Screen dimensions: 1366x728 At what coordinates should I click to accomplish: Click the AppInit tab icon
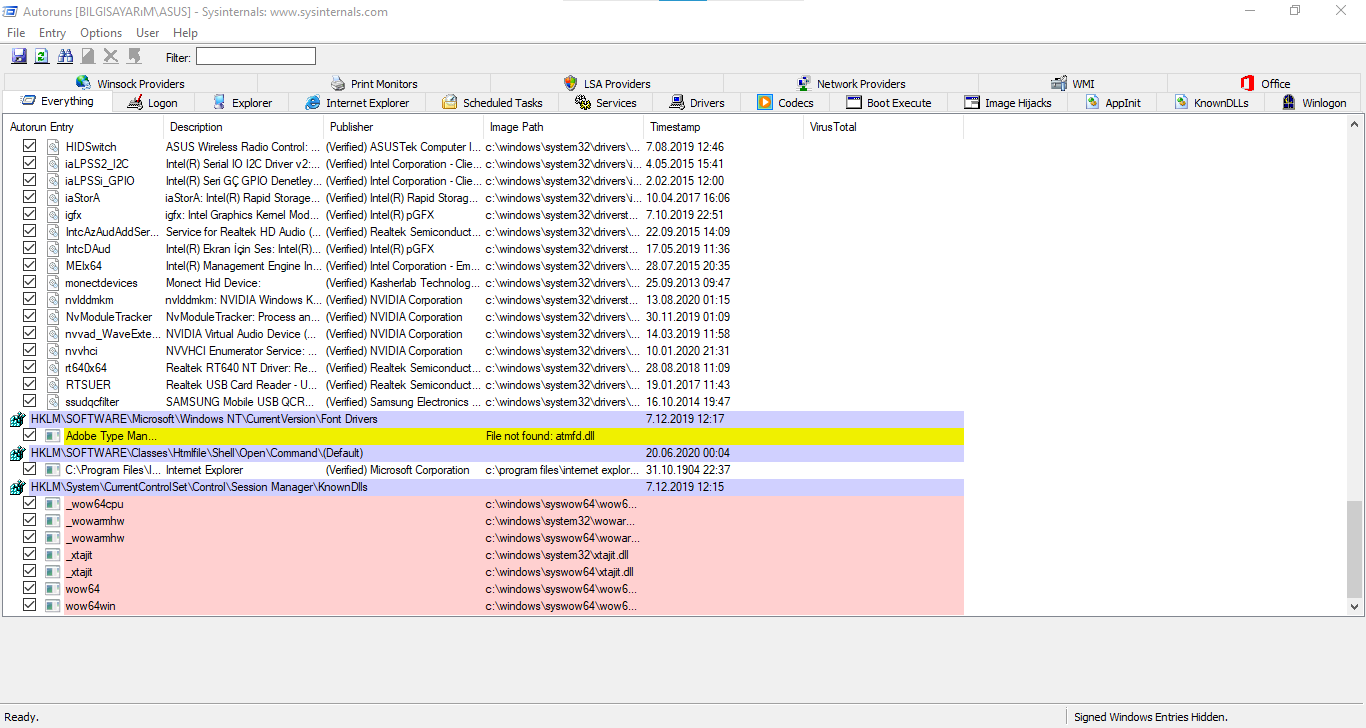click(x=1093, y=102)
